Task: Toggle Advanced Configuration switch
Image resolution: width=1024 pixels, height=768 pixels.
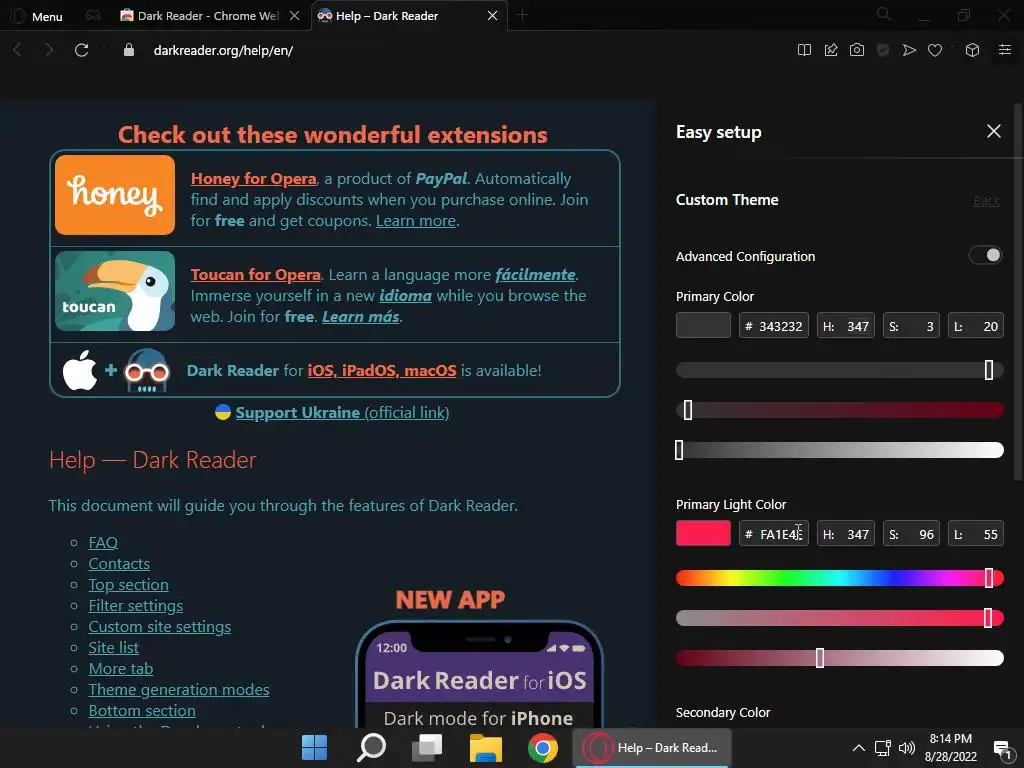Action: point(985,255)
